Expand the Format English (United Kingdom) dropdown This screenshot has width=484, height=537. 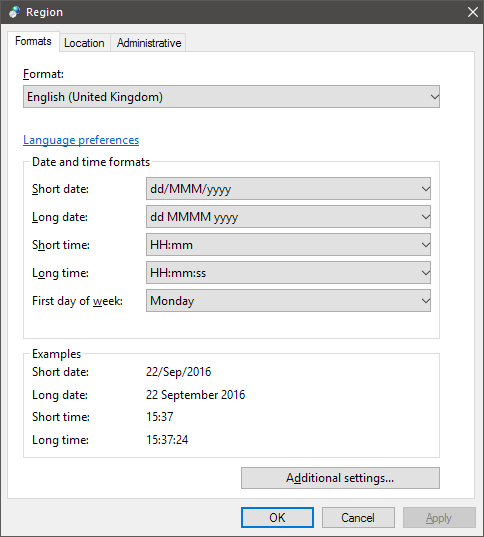click(231, 97)
